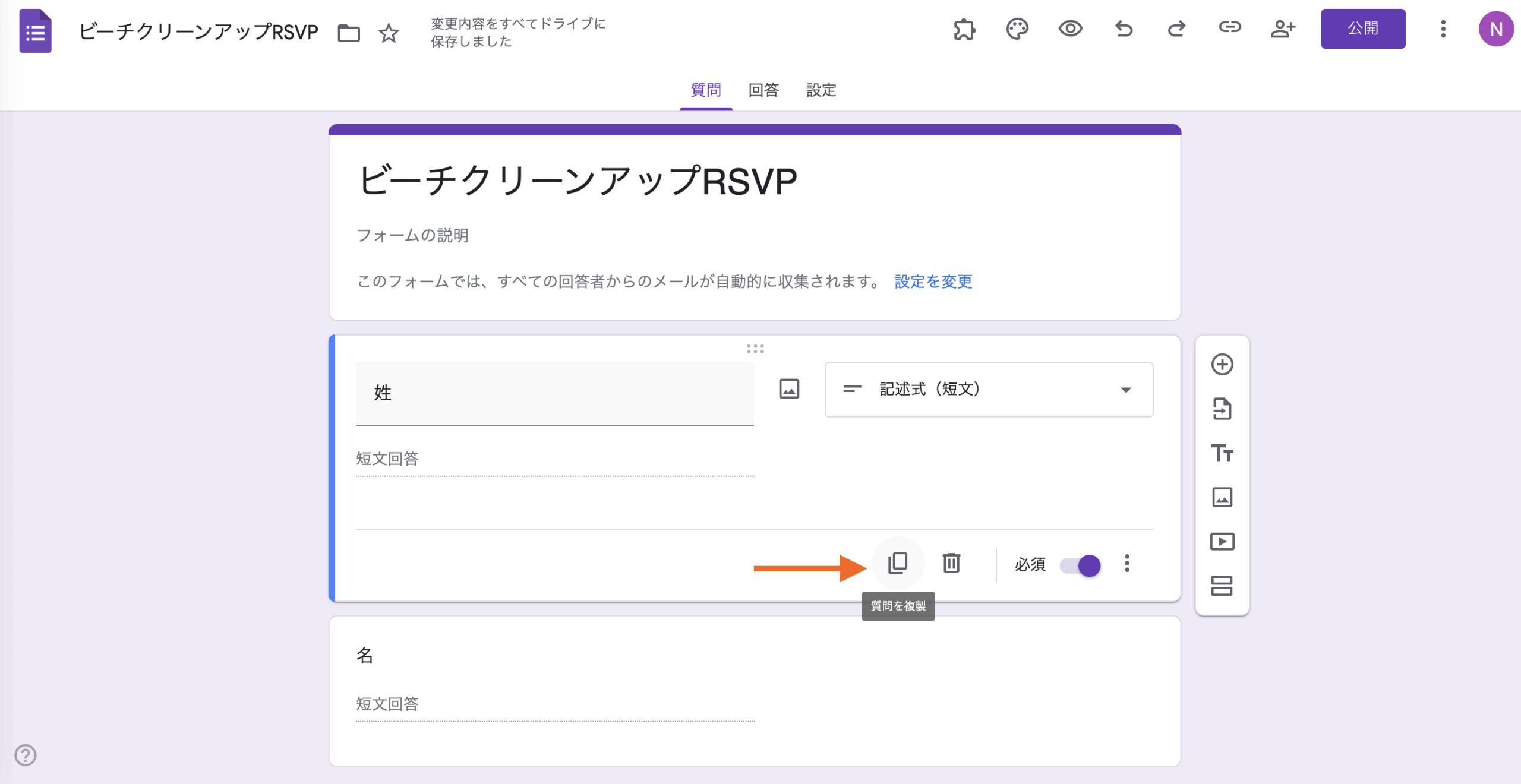Screen dimensions: 1521x784
Task: Star the form with the star icon
Action: tap(389, 33)
